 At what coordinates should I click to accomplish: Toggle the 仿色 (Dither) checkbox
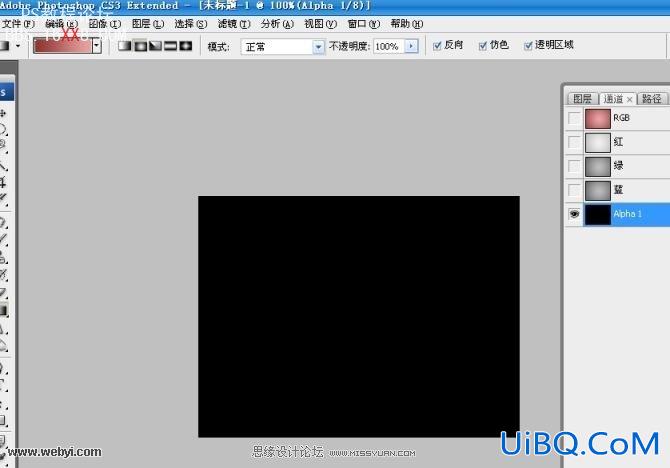tap(483, 46)
